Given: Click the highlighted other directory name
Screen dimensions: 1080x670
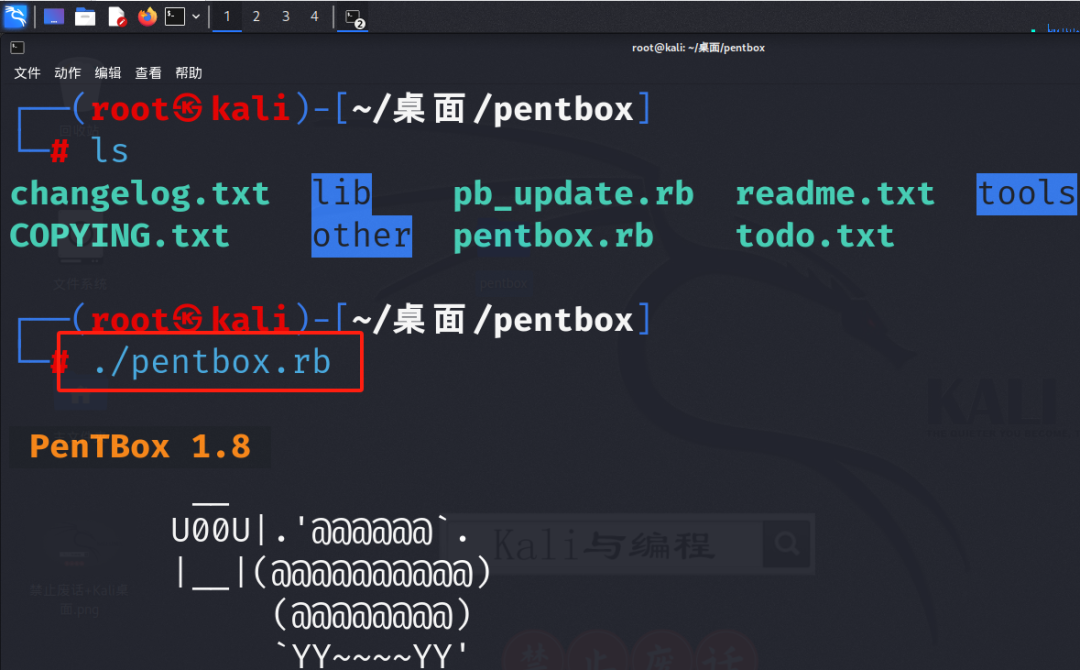Looking at the screenshot, I should 362,236.
